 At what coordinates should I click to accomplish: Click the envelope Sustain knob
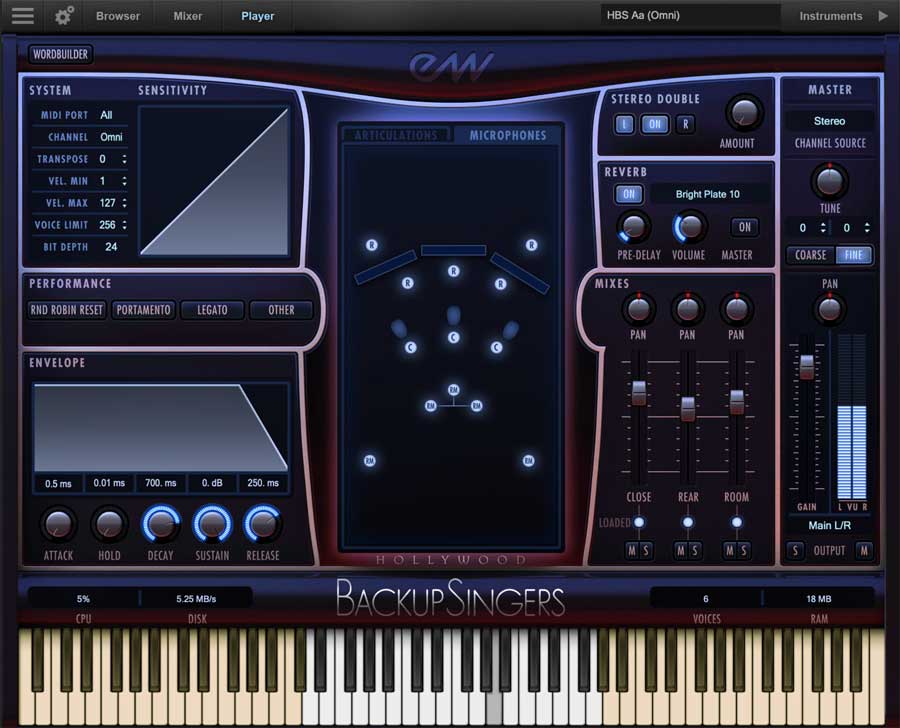pyautogui.click(x=212, y=524)
